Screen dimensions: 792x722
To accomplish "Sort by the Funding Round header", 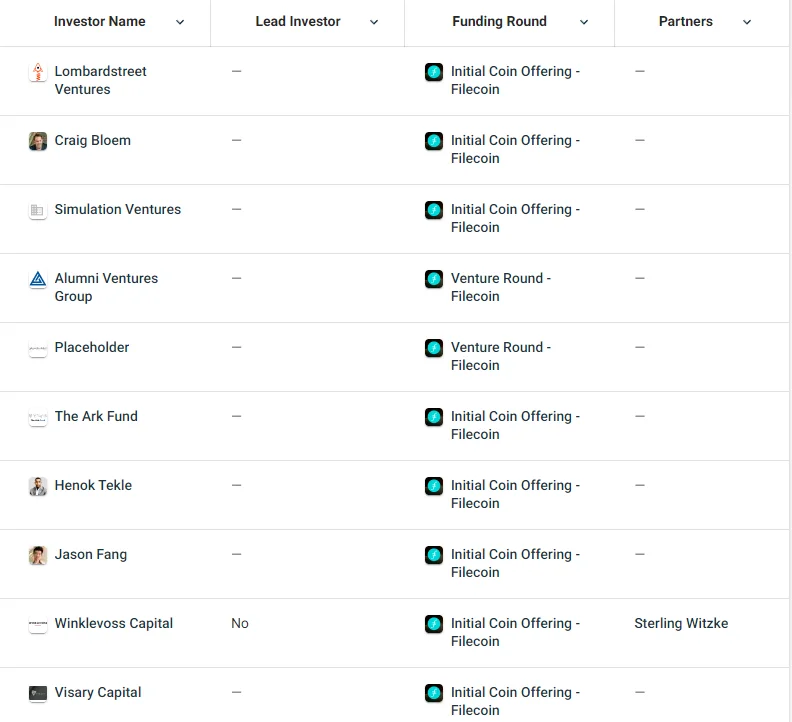I will 500,21.
